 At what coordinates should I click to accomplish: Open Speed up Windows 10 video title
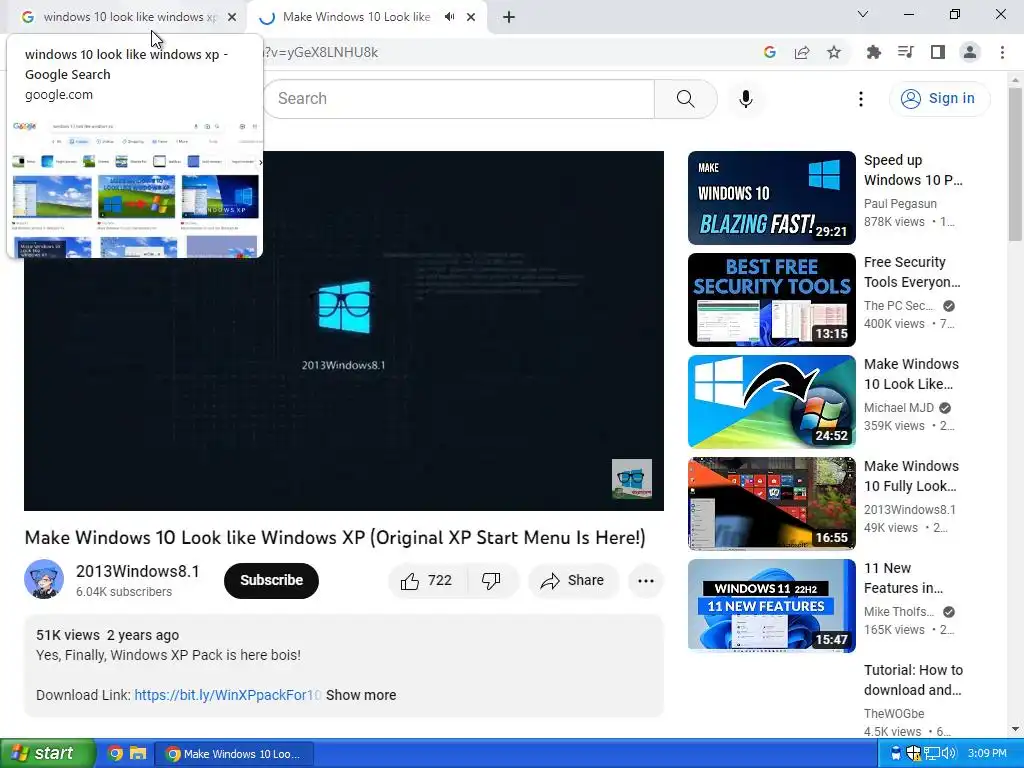pyautogui.click(x=913, y=170)
